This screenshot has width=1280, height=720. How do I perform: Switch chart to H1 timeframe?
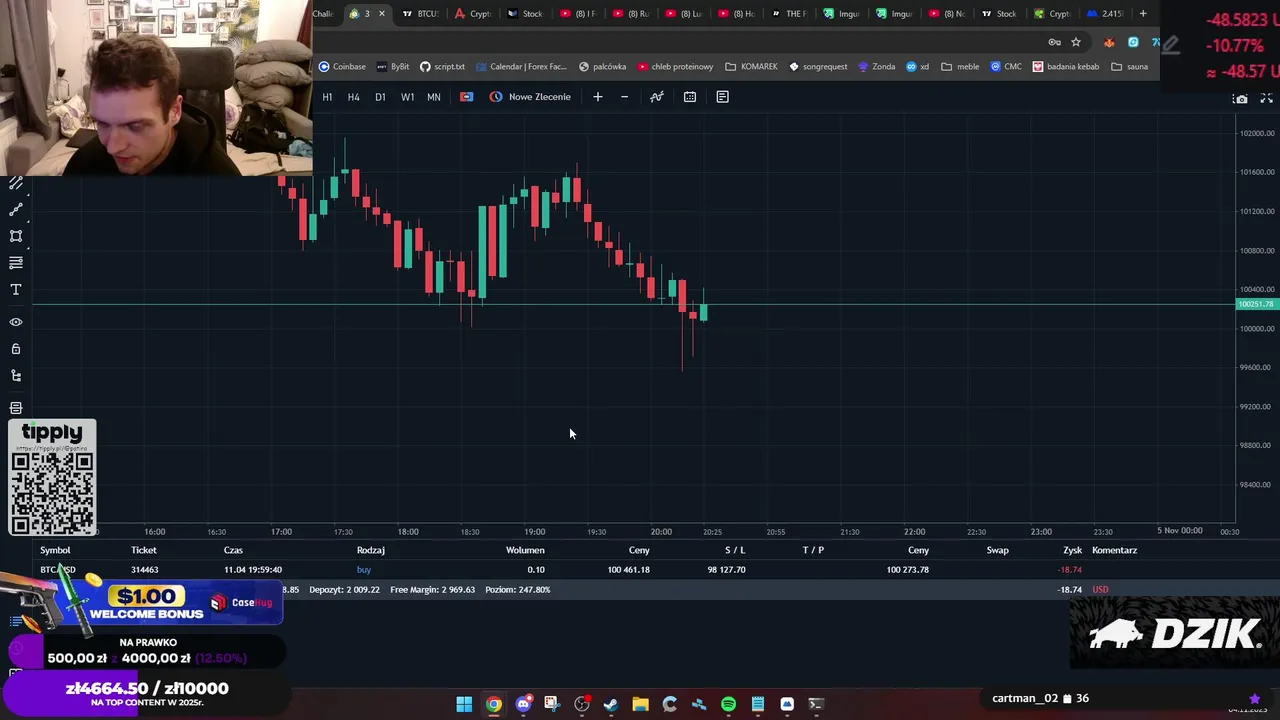click(327, 97)
